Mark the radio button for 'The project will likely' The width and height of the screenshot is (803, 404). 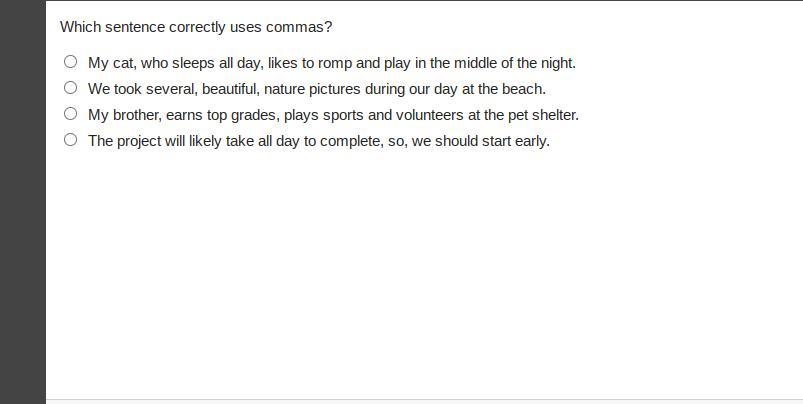point(70,140)
